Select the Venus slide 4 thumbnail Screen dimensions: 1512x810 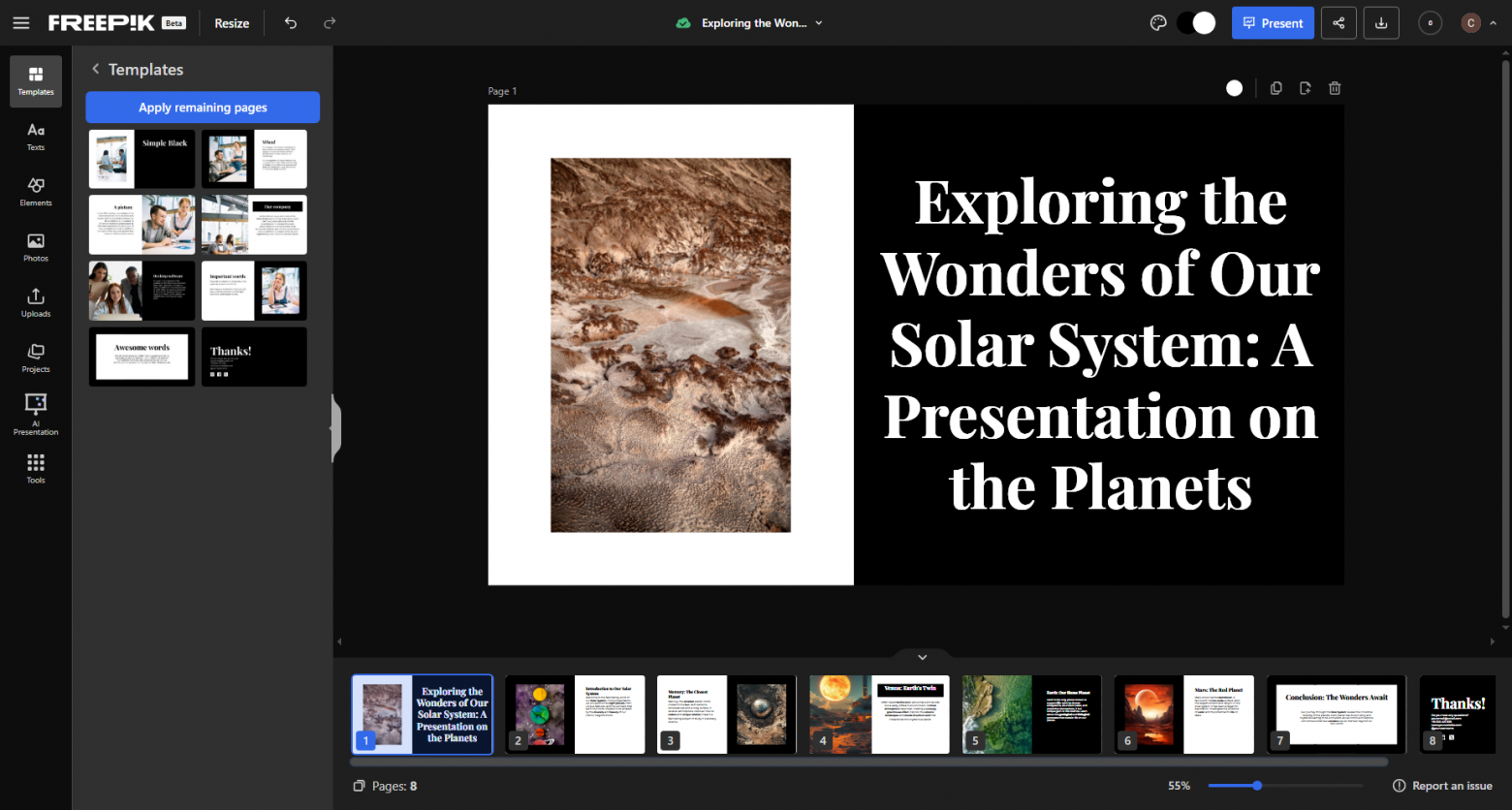point(879,714)
